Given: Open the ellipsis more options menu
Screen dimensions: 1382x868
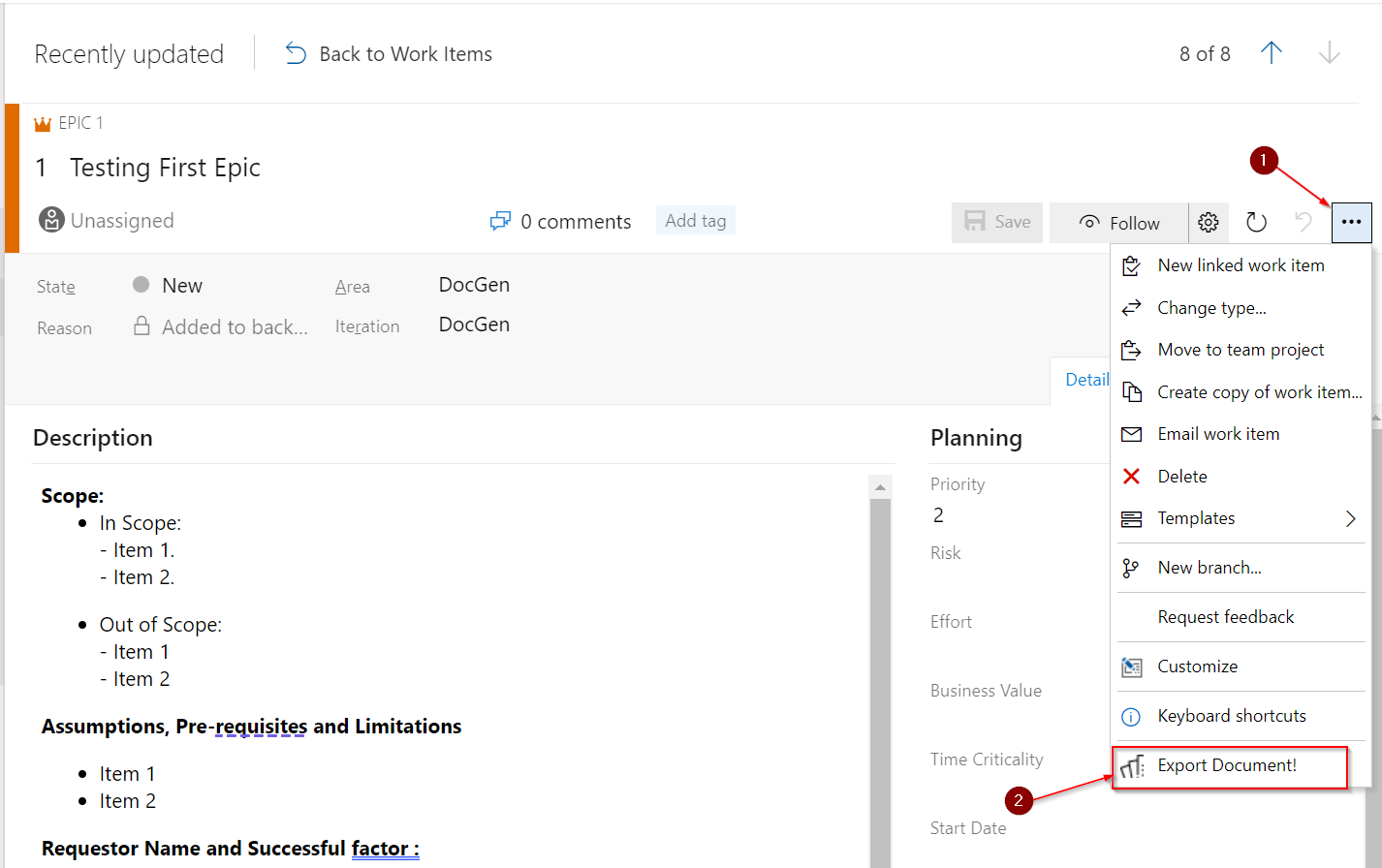Looking at the screenshot, I should pos(1351,222).
